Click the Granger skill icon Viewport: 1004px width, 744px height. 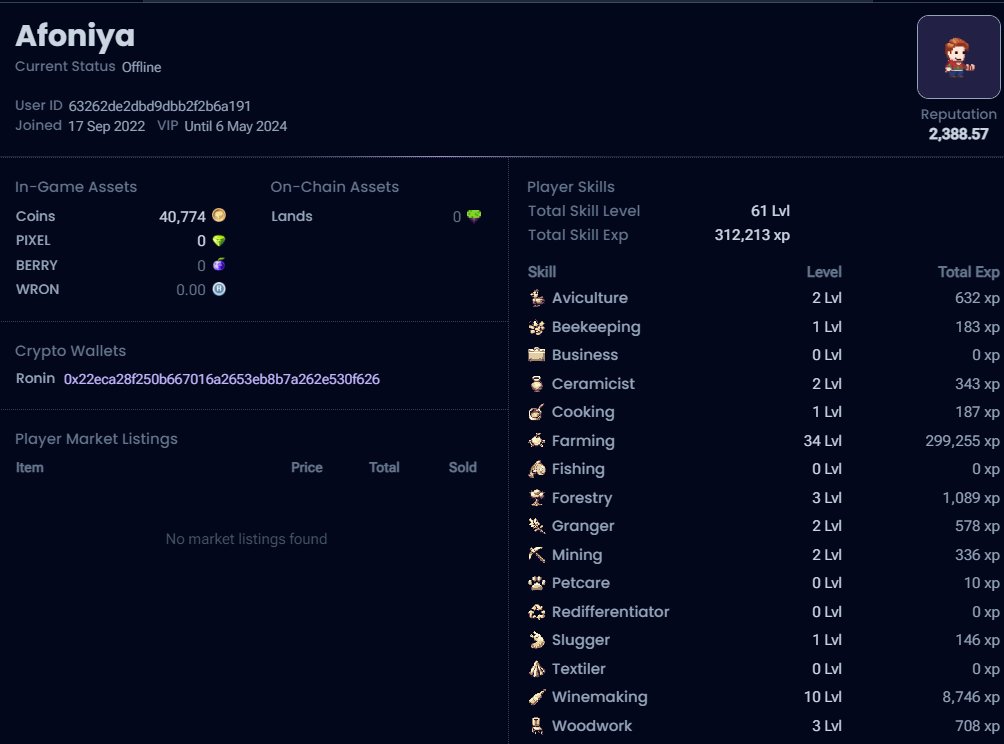[537, 526]
